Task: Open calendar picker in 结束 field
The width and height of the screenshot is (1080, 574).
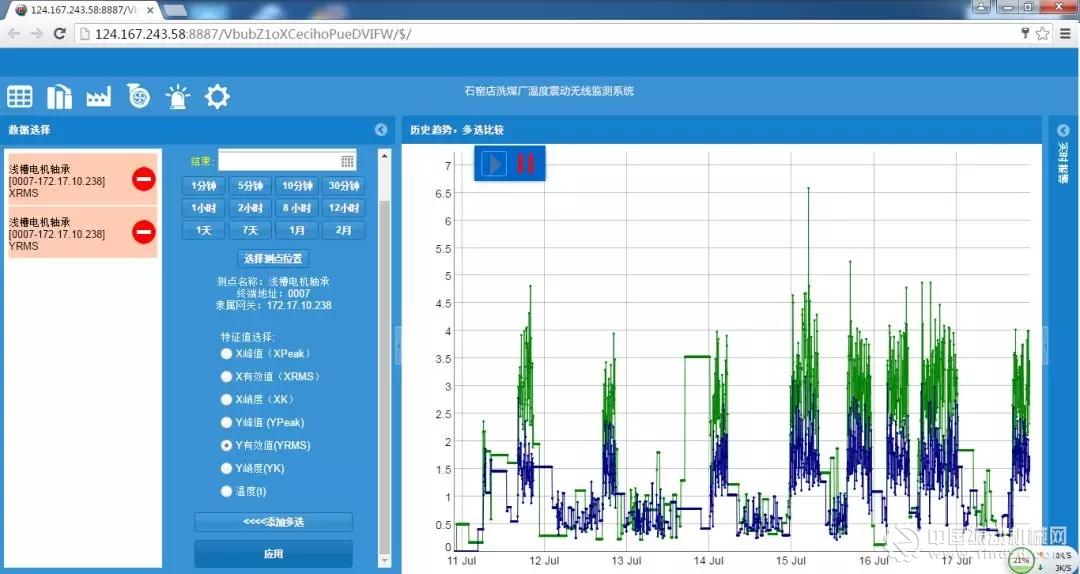Action: click(x=347, y=161)
